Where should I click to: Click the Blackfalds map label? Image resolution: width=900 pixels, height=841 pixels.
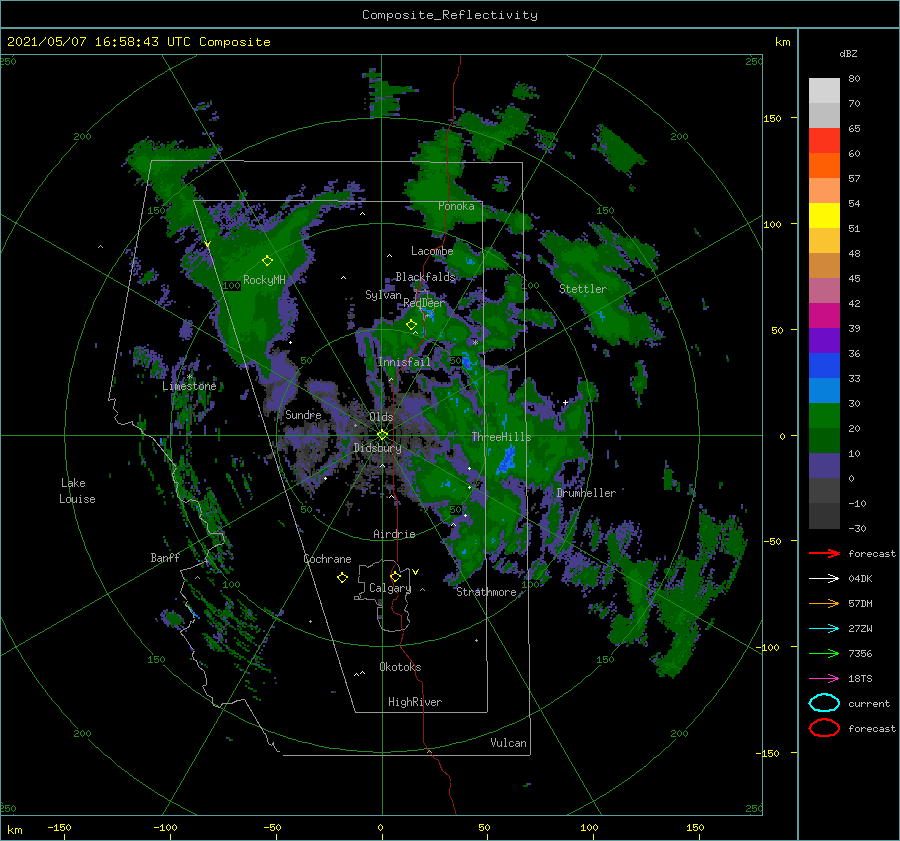coord(425,277)
